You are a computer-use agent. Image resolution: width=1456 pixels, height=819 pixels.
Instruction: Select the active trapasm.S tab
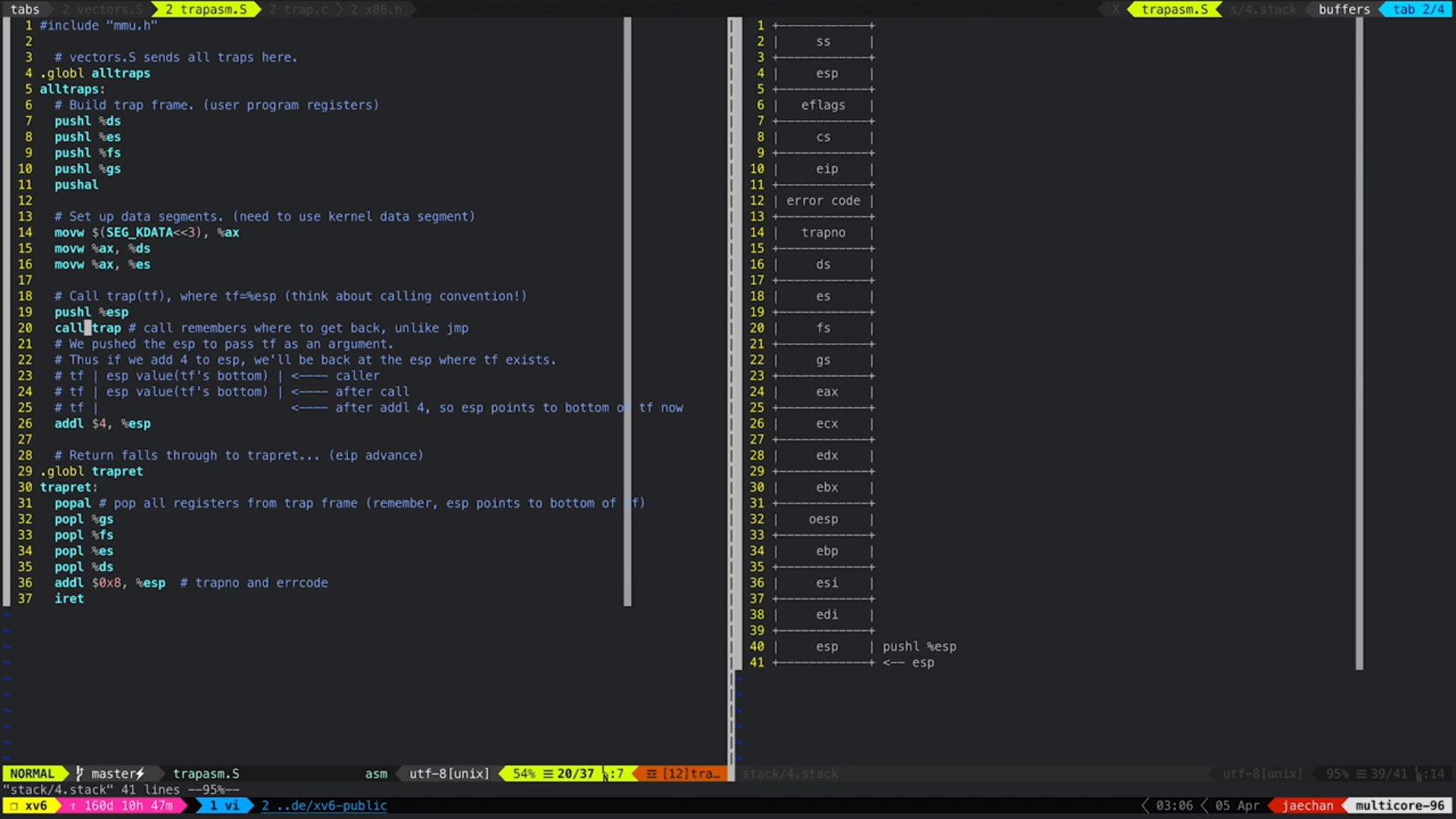(x=206, y=9)
